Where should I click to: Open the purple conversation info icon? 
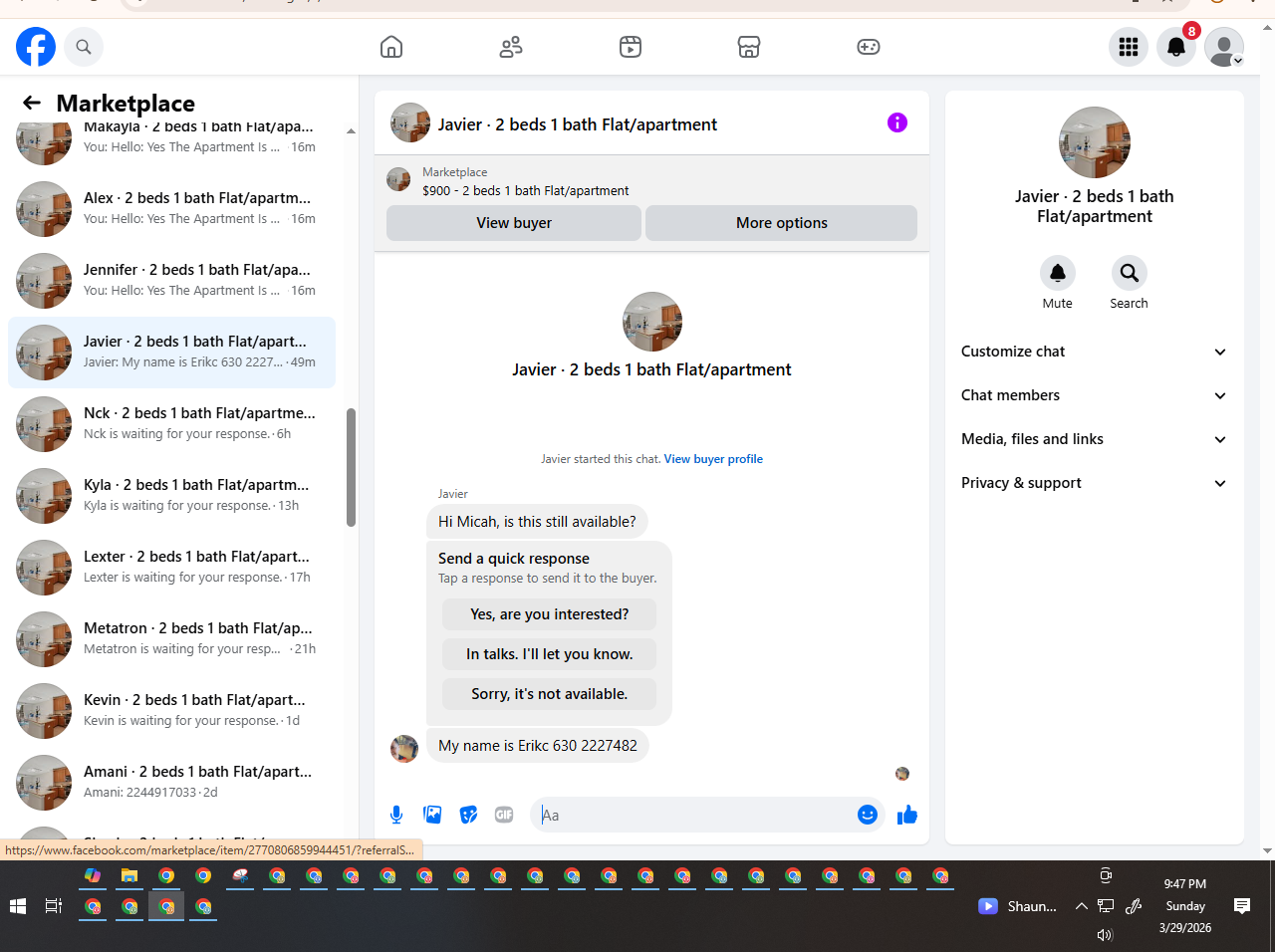[x=897, y=122]
